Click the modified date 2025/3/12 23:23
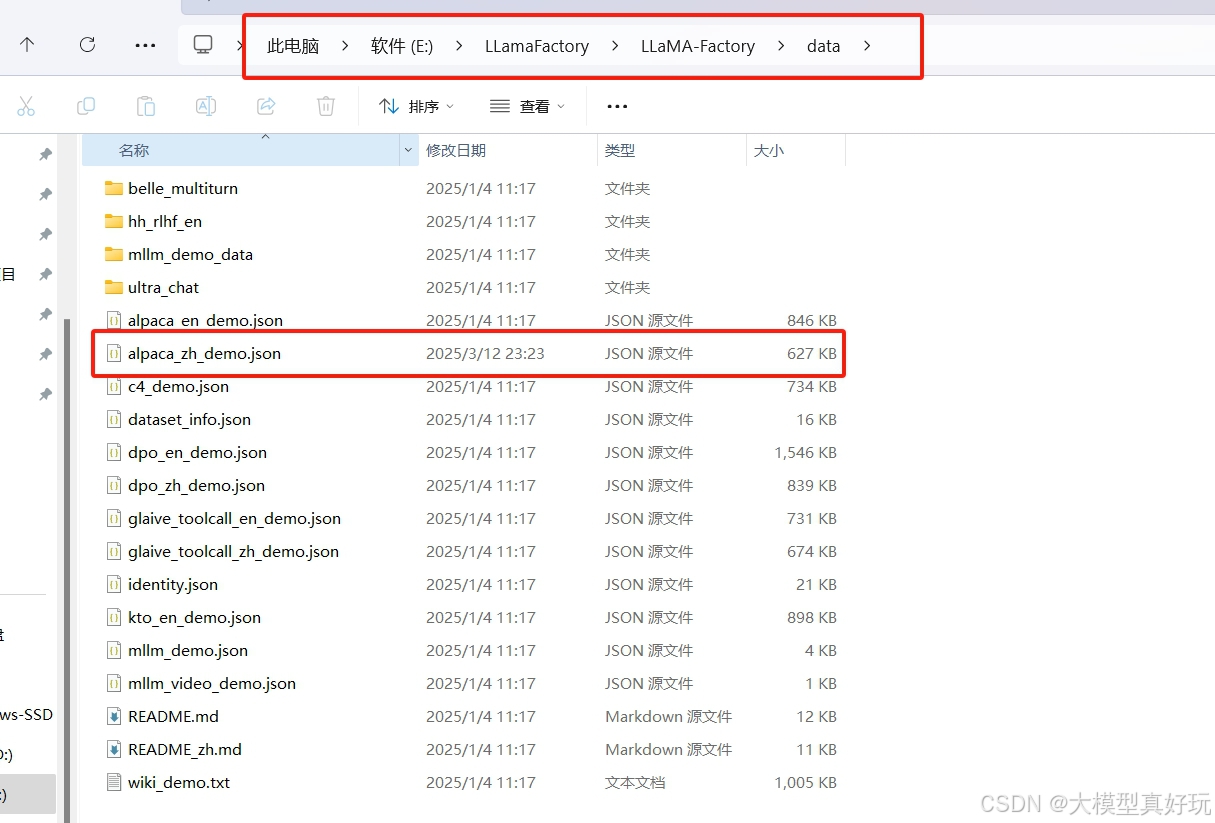The width and height of the screenshot is (1215, 823). pos(486,353)
